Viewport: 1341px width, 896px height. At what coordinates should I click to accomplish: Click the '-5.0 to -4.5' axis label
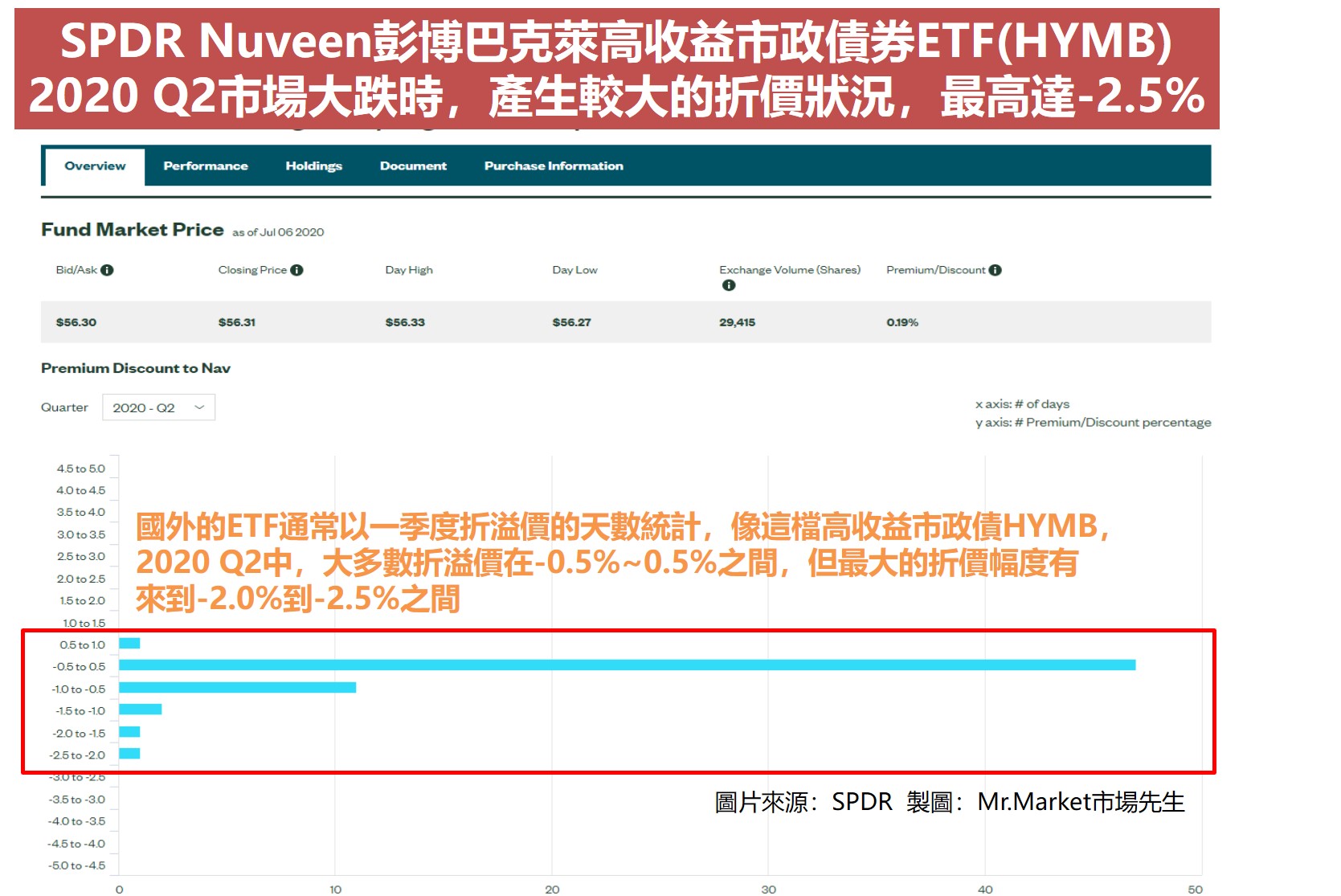click(77, 865)
